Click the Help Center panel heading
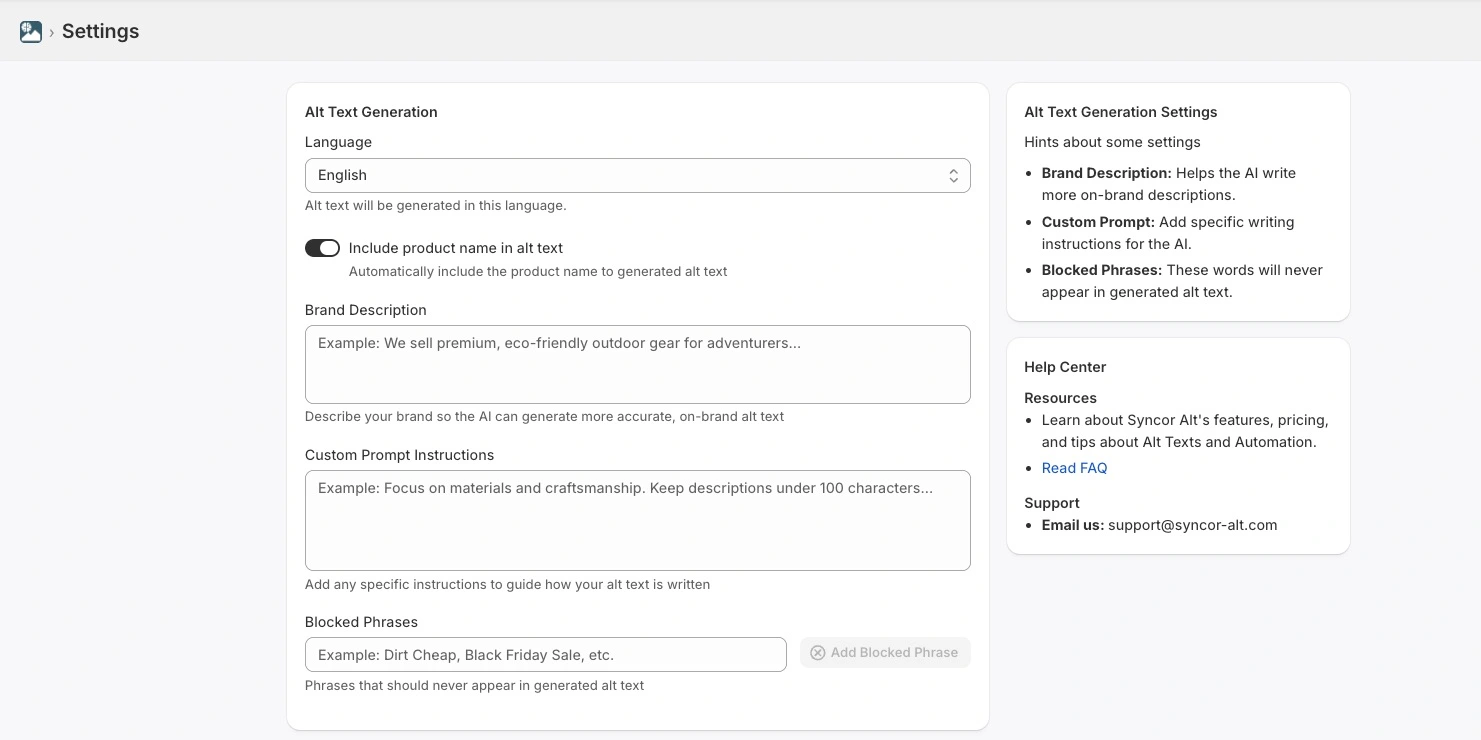Screen dimensions: 1481x740 pyautogui.click(x=1064, y=367)
